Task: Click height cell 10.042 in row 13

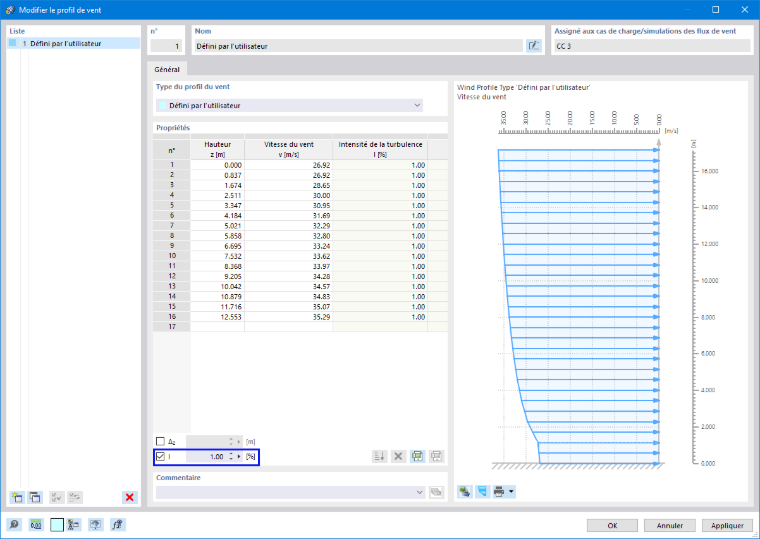Action: (218, 286)
